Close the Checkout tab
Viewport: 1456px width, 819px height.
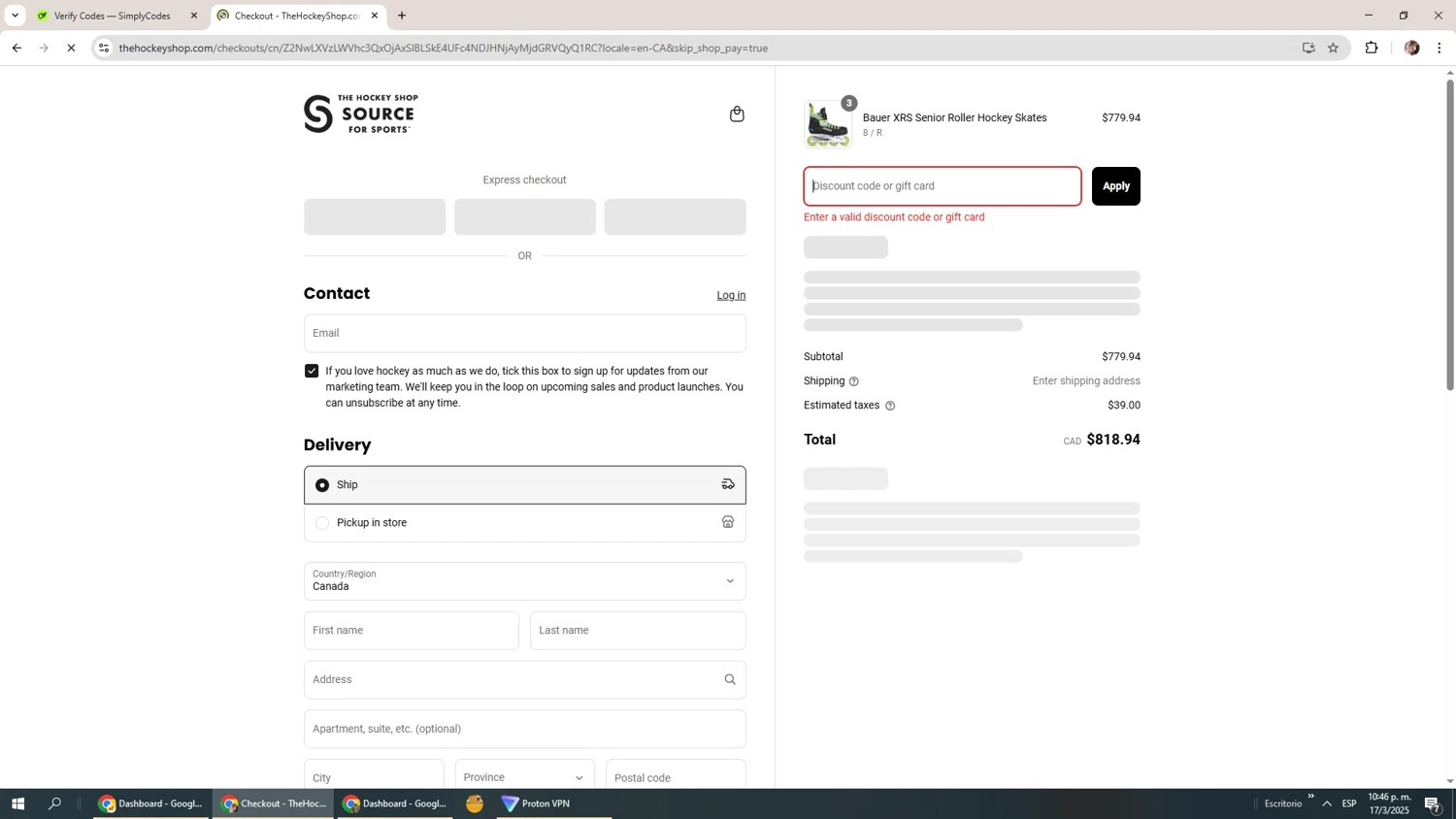(375, 16)
